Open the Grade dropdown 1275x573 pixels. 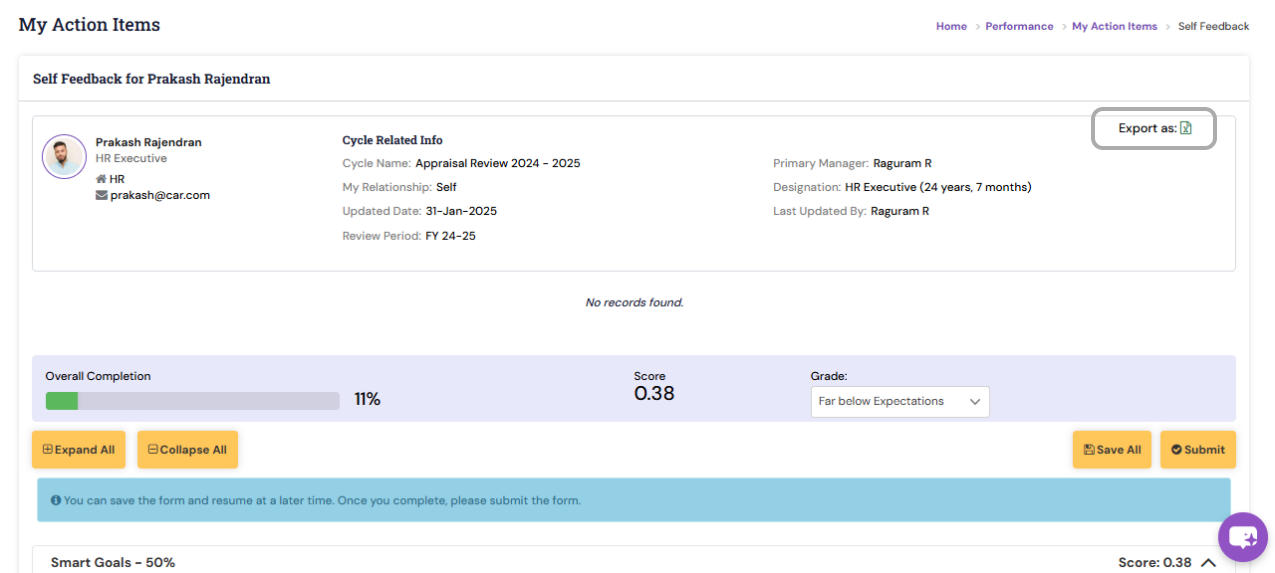[899, 401]
